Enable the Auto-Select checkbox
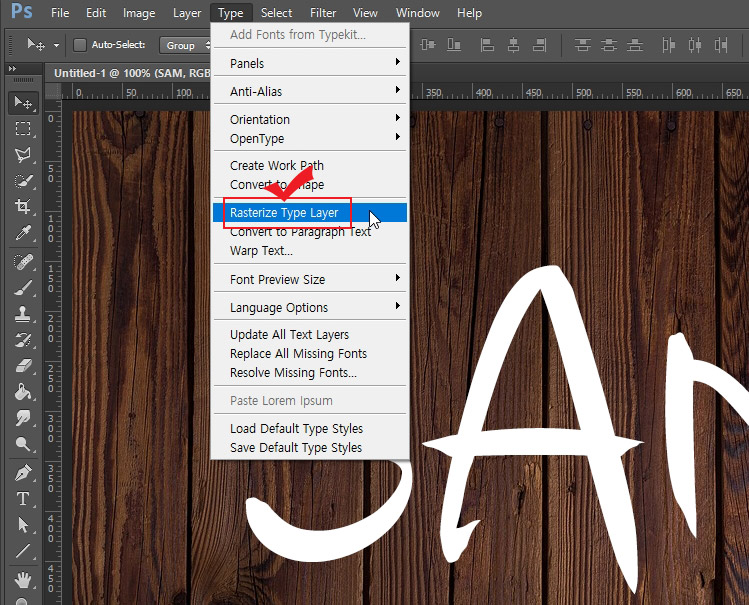The image size is (749, 605). 79,45
